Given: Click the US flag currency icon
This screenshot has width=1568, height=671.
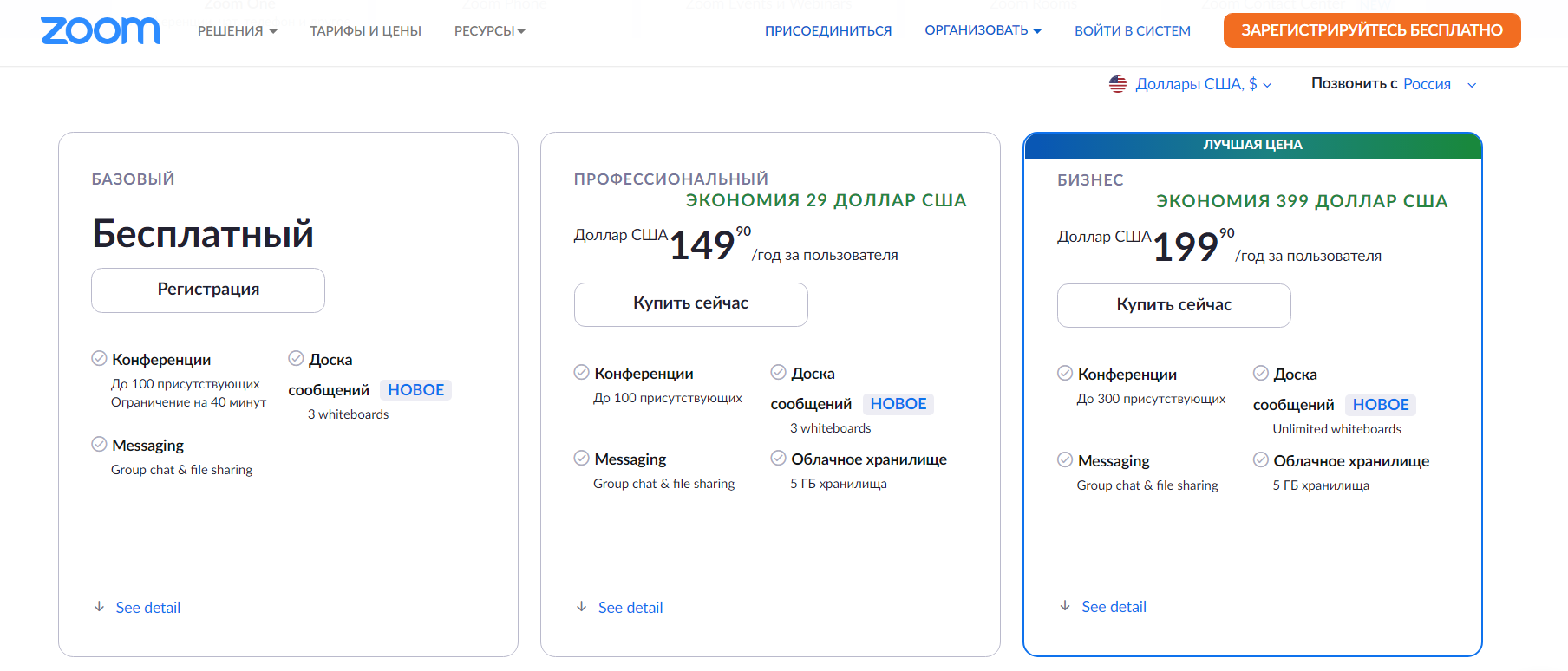Looking at the screenshot, I should click(x=1118, y=84).
